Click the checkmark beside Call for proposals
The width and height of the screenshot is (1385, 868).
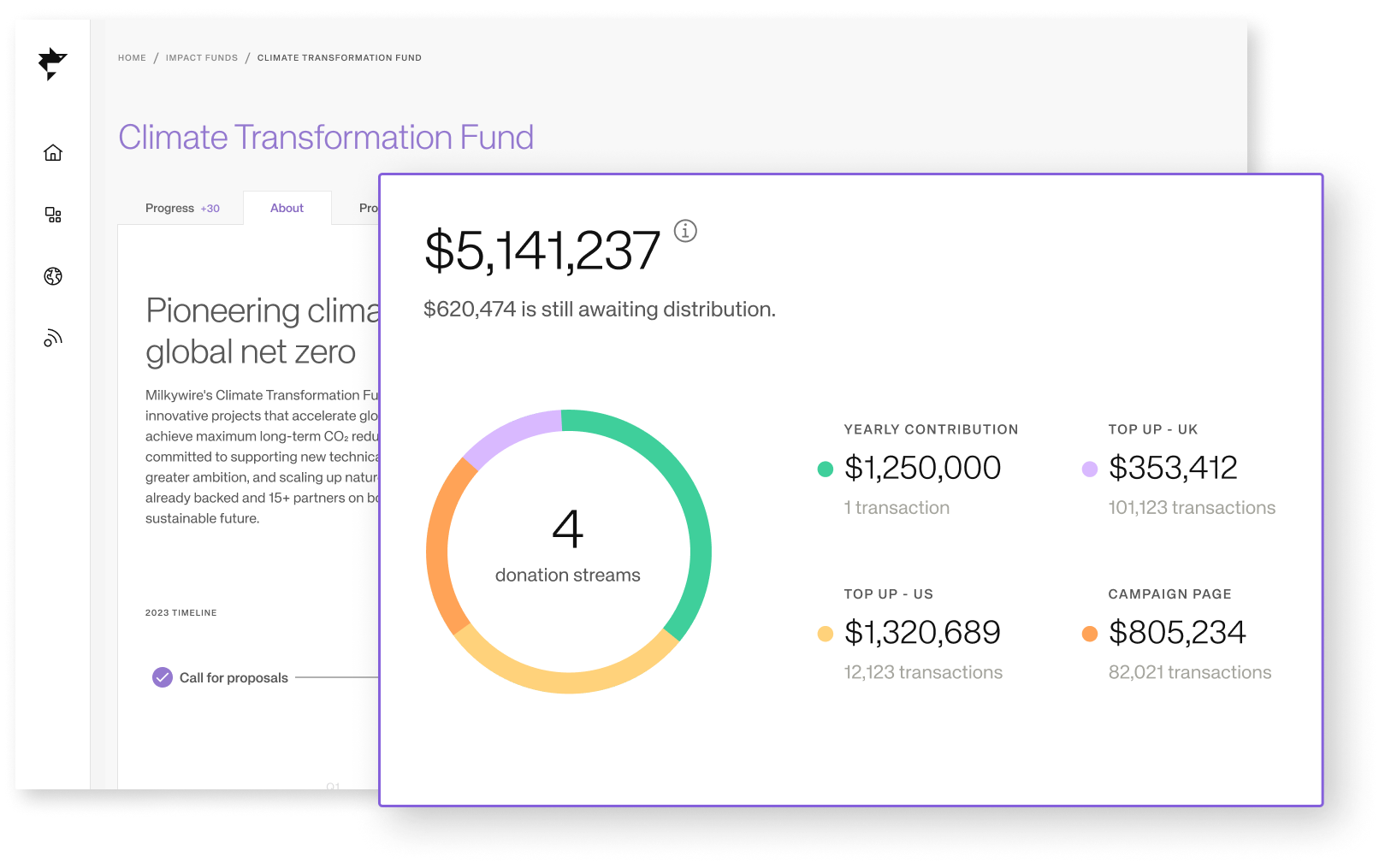pyautogui.click(x=163, y=676)
